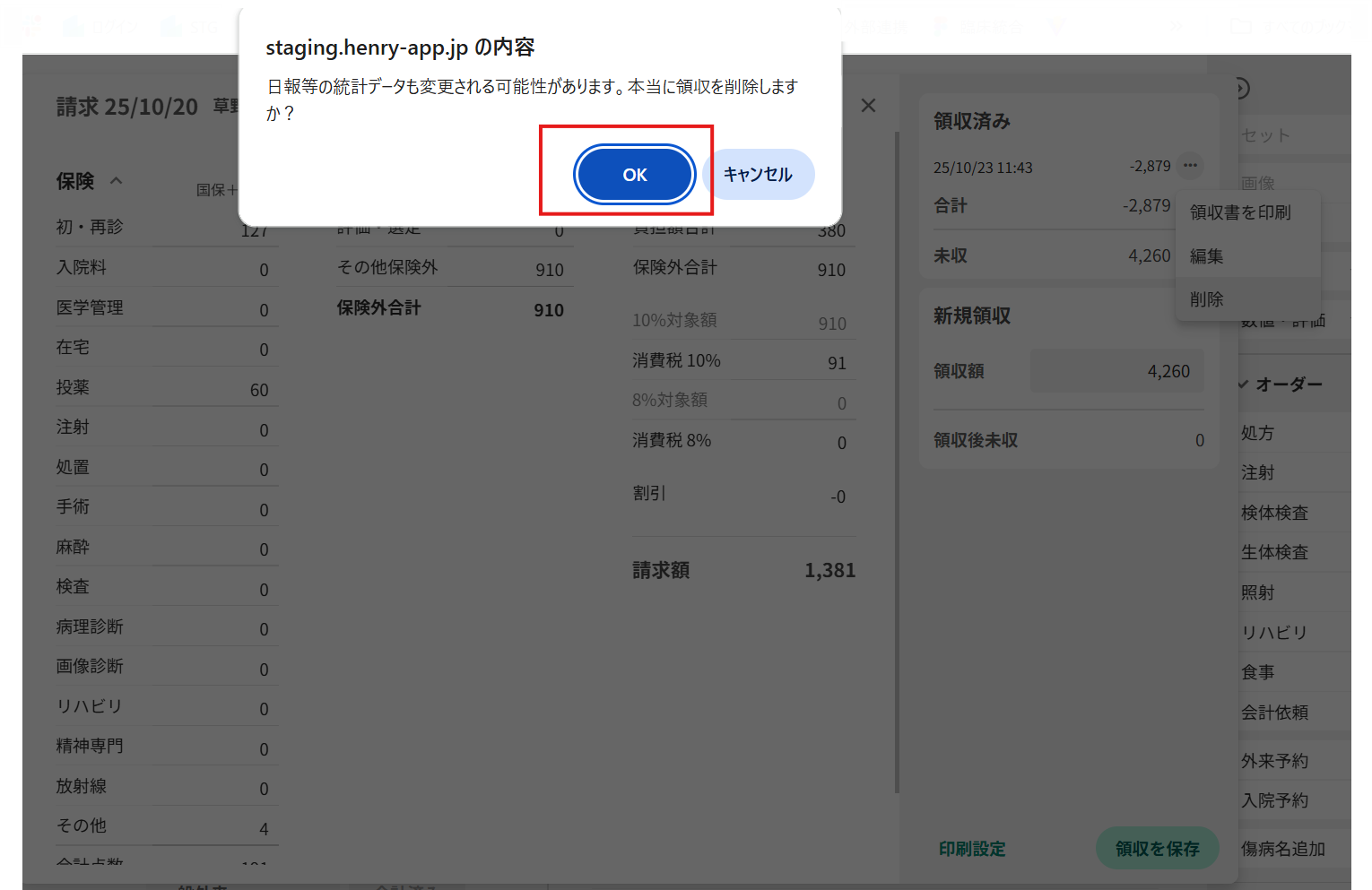The image size is (1372, 890).
Task: Click 傷病名追加 in the sidebar
Action: [x=1283, y=849]
